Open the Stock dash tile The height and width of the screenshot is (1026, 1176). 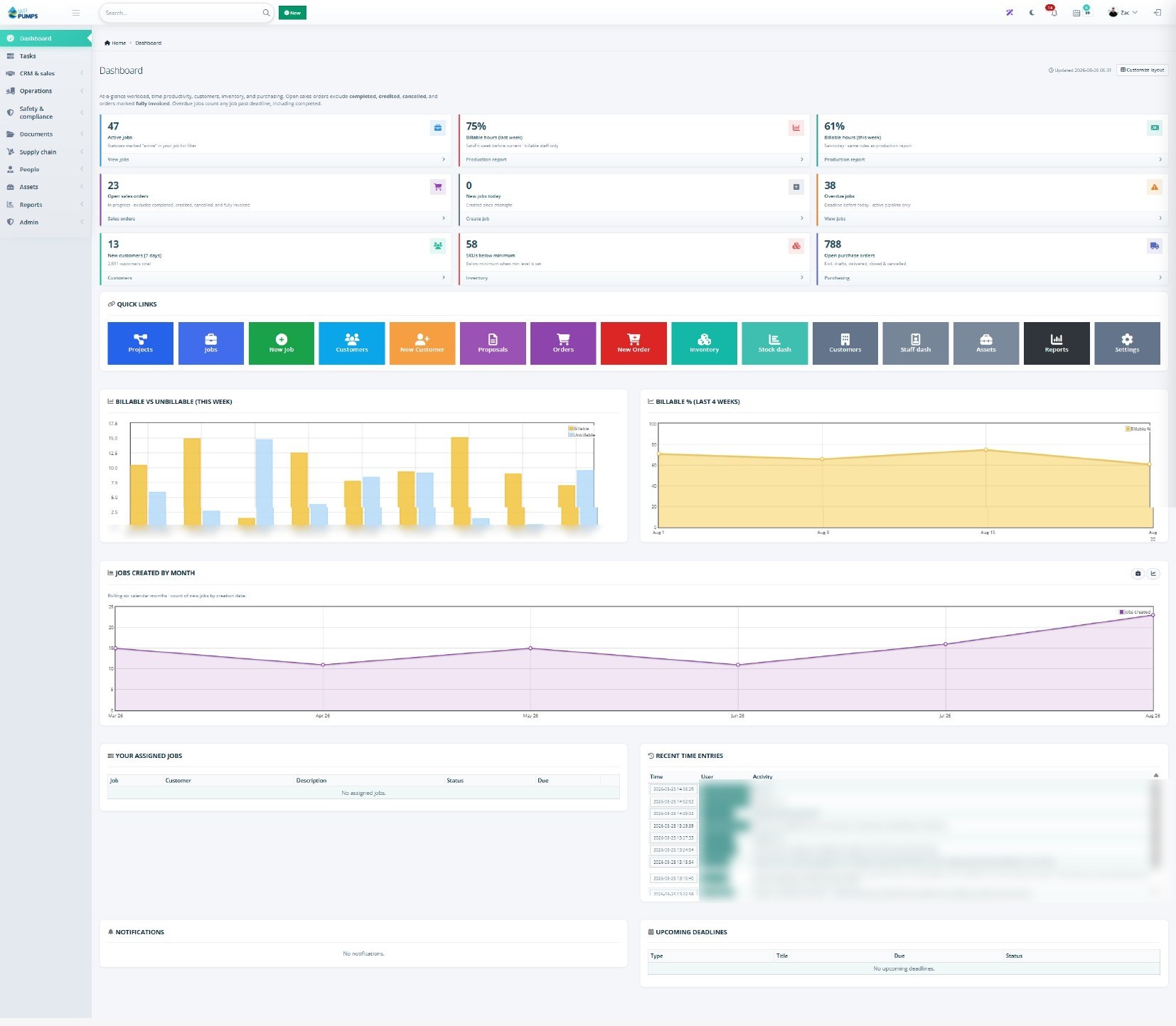[774, 343]
